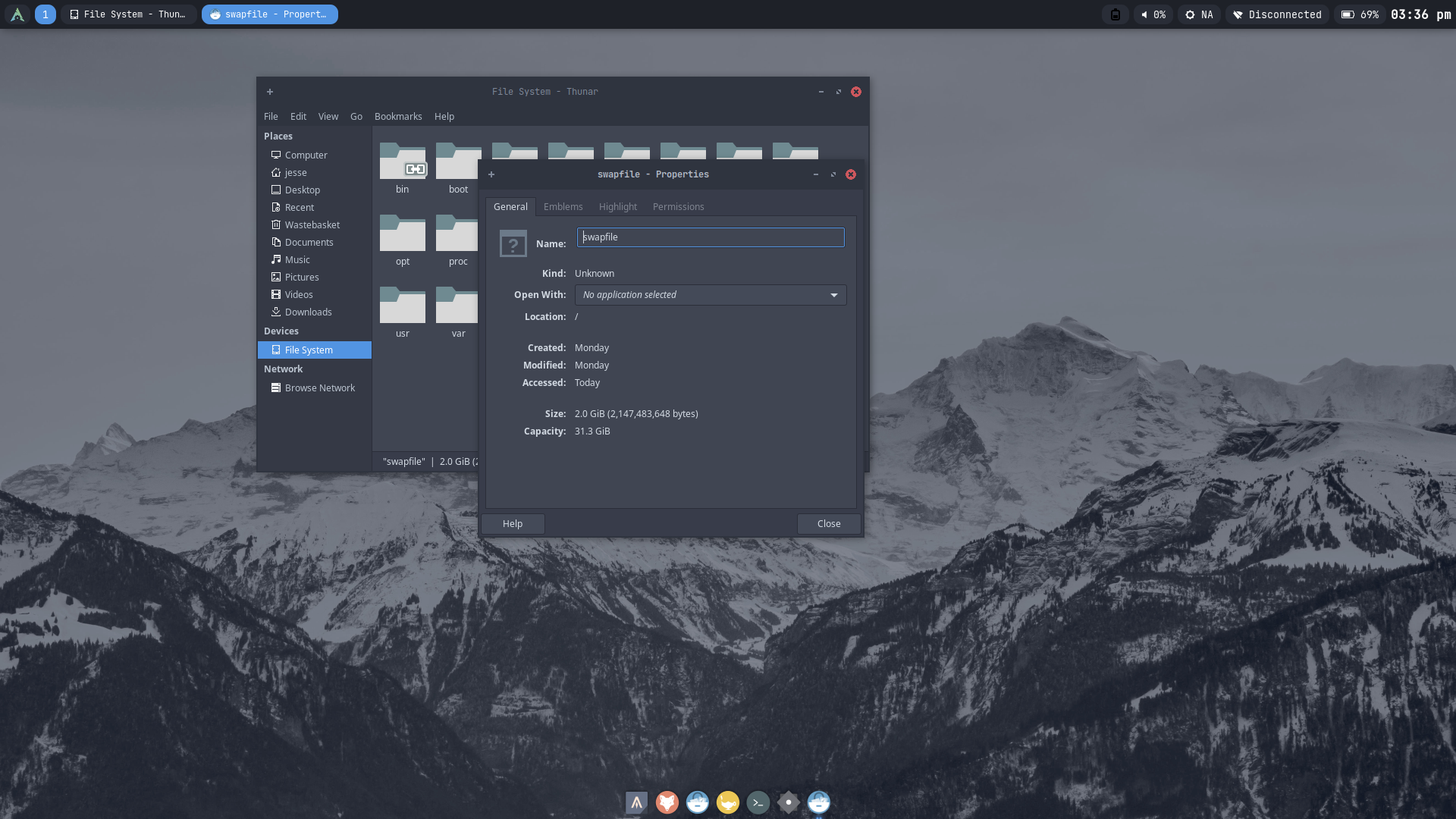Click the Archcraft logo in top panel
1456x819 pixels.
coord(17,14)
